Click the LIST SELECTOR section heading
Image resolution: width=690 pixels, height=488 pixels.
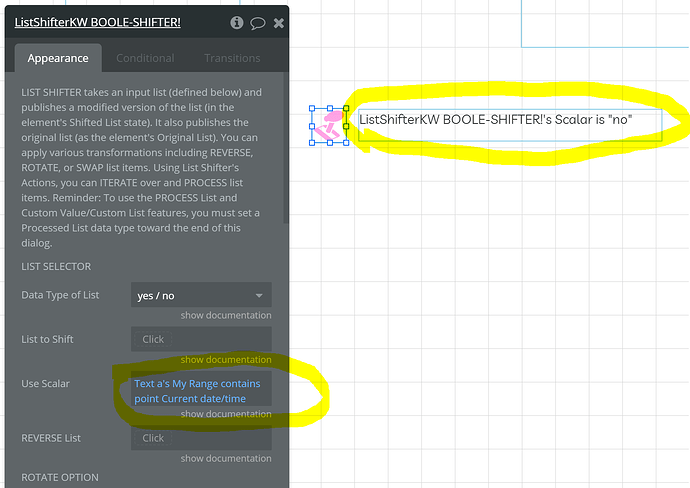(56, 267)
